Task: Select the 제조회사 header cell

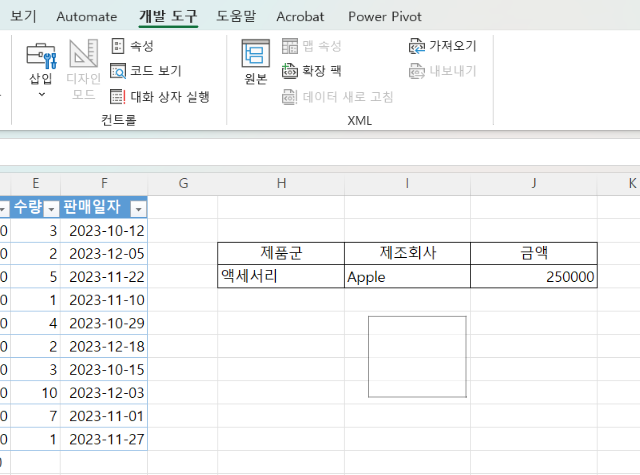Action: point(407,253)
